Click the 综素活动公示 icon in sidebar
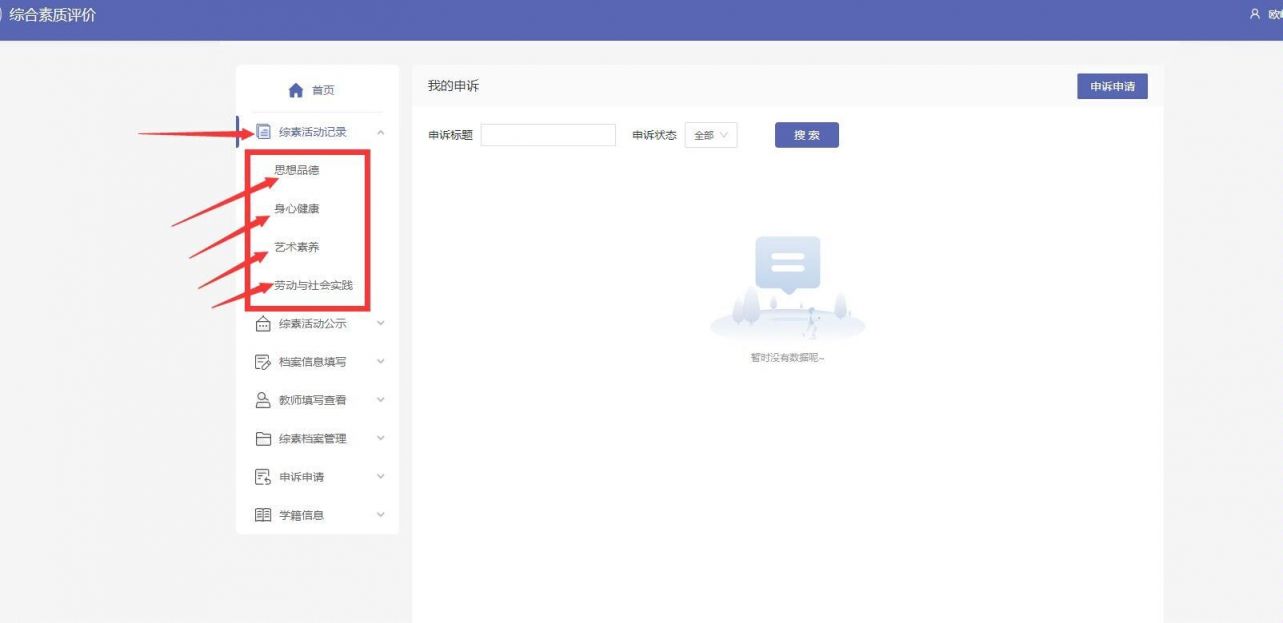This screenshot has width=1283, height=623. point(262,323)
